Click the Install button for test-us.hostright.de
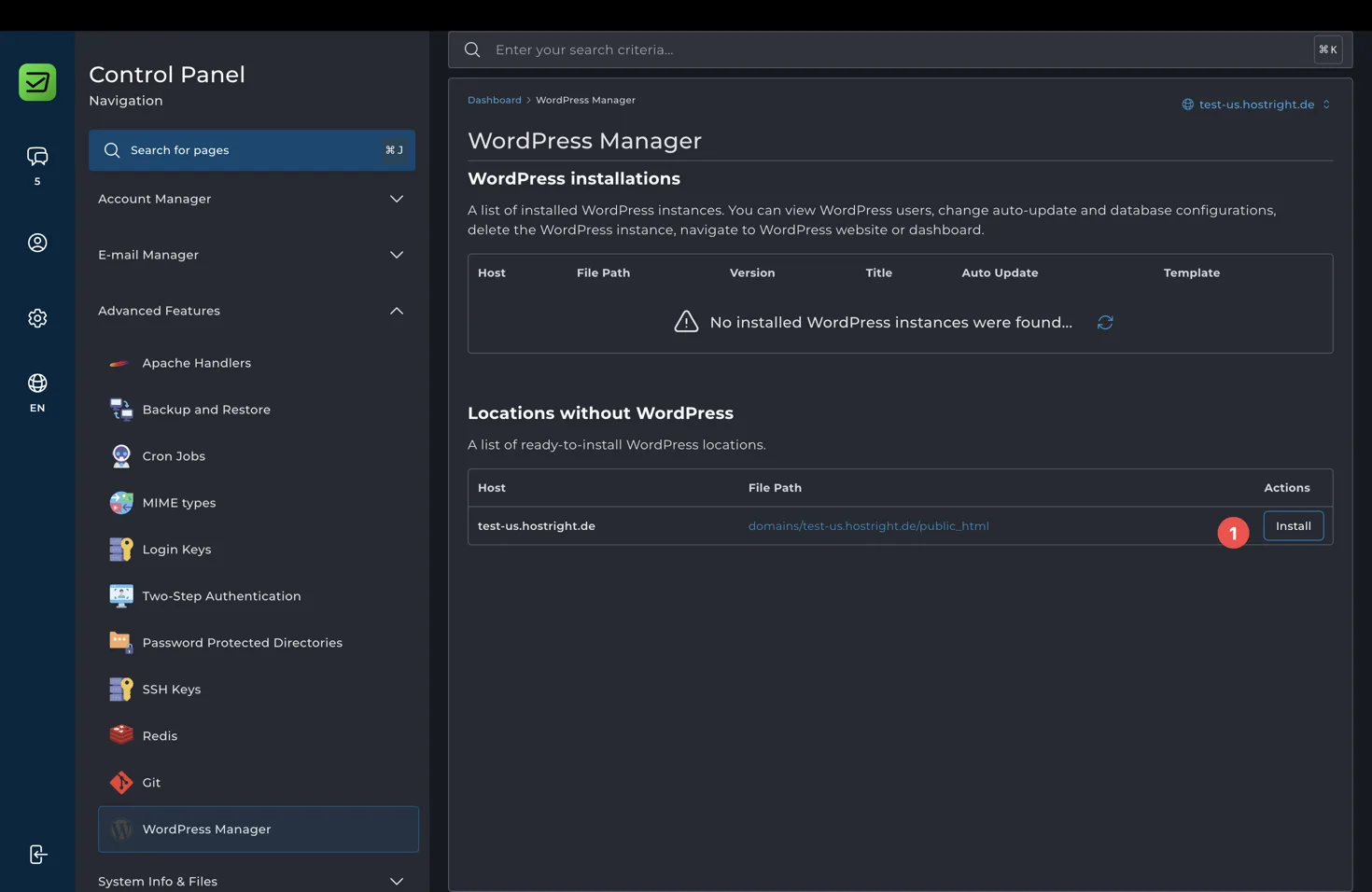Viewport: 1372px width, 892px height. 1293,526
